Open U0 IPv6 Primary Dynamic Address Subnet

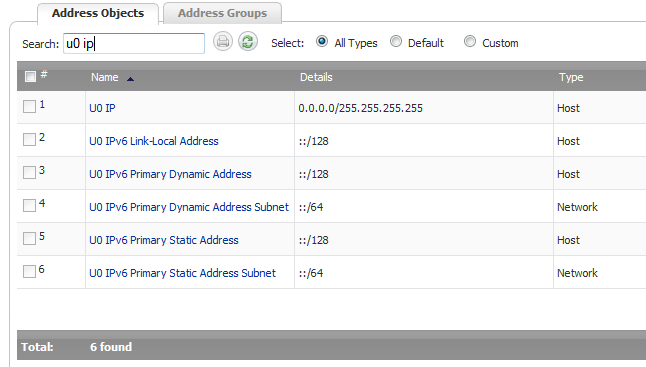[189, 207]
